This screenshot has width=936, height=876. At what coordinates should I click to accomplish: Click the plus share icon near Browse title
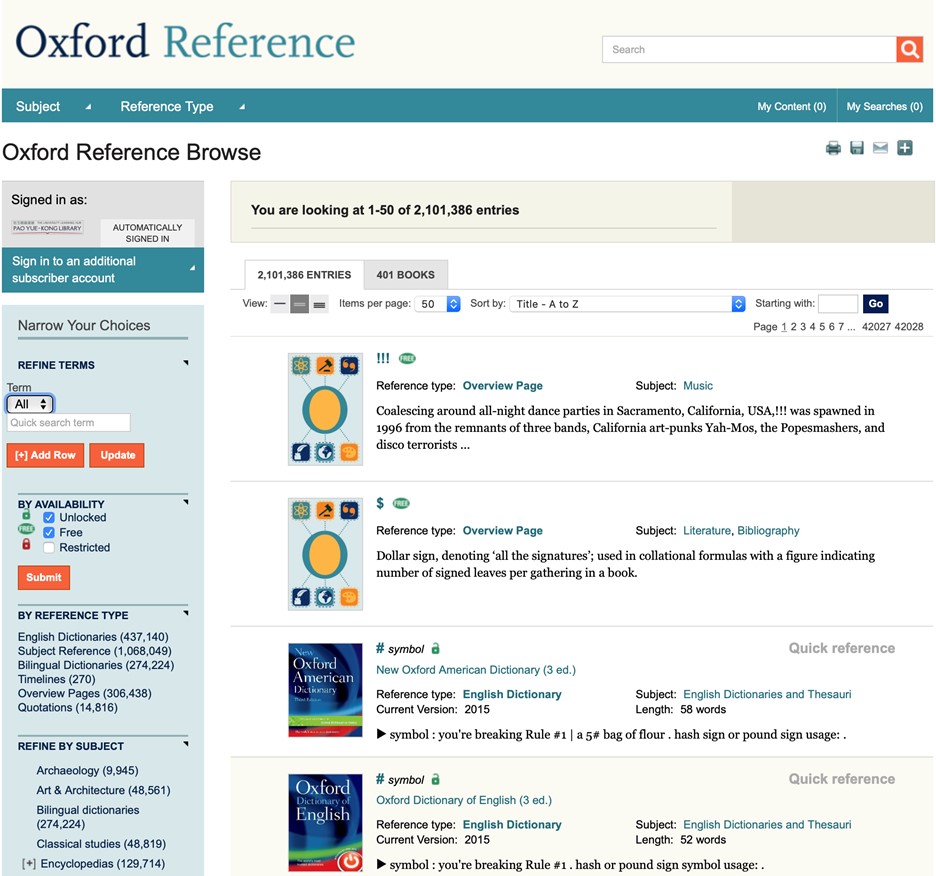(905, 147)
